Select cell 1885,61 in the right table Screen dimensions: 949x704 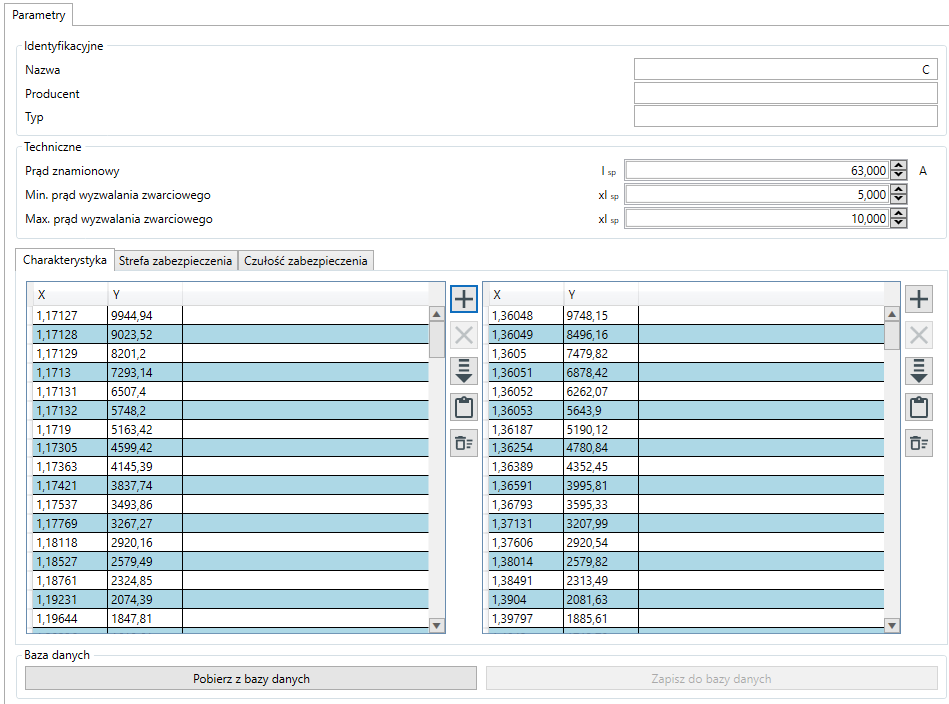coord(601,618)
